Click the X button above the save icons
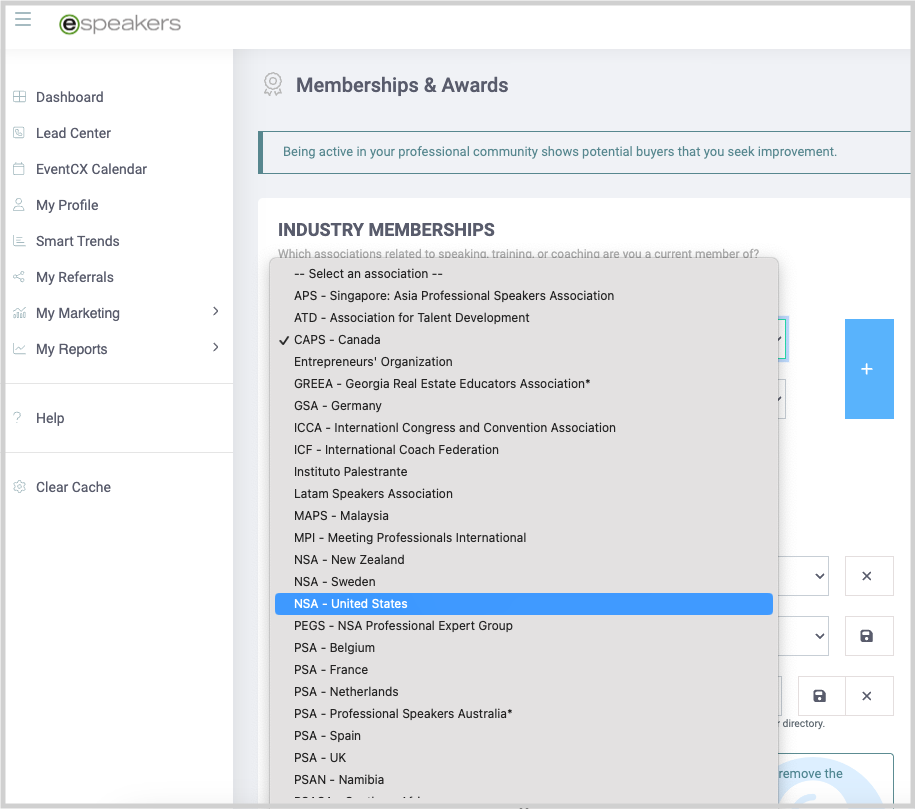The height and width of the screenshot is (809, 915). [869, 576]
